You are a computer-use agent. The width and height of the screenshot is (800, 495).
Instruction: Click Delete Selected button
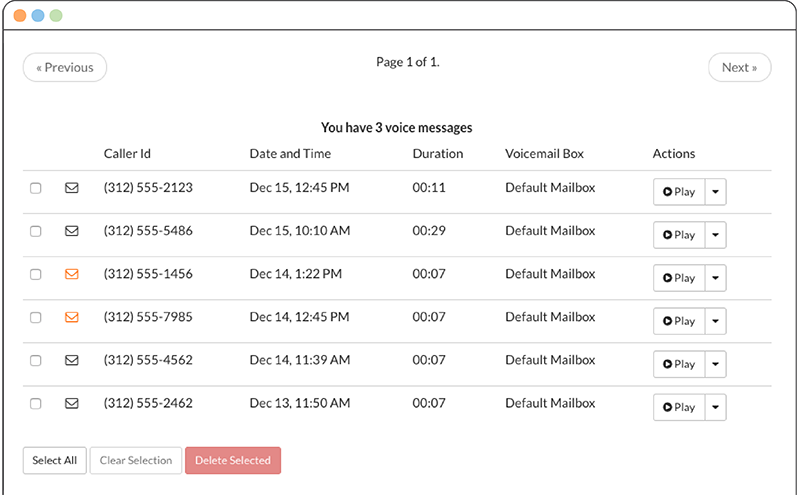pos(233,460)
